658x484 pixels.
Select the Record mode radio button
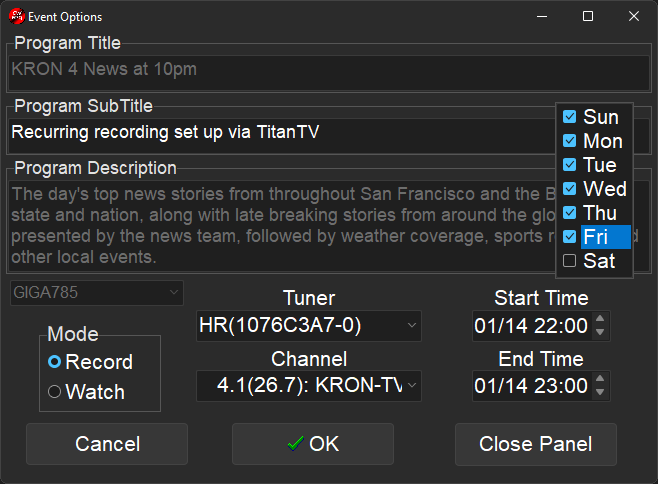click(x=55, y=362)
